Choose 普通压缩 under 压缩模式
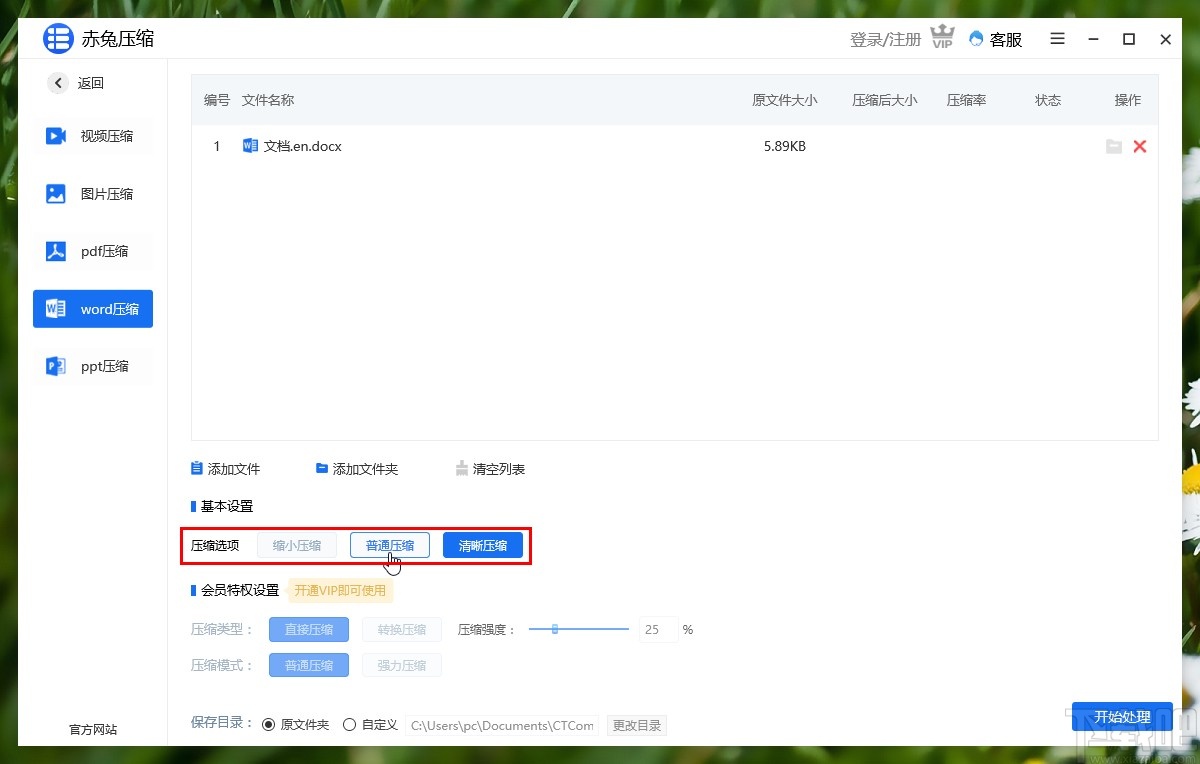1200x764 pixels. click(x=309, y=665)
